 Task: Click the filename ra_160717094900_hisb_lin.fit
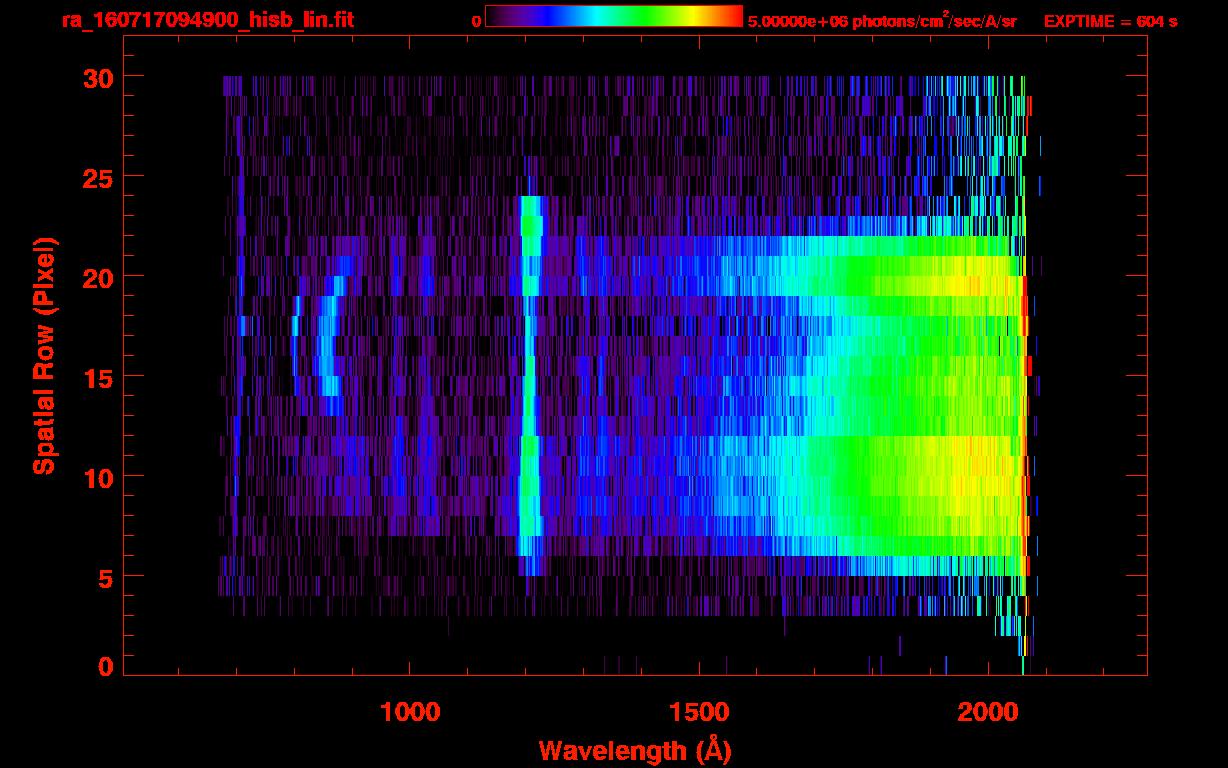pyautogui.click(x=207, y=21)
